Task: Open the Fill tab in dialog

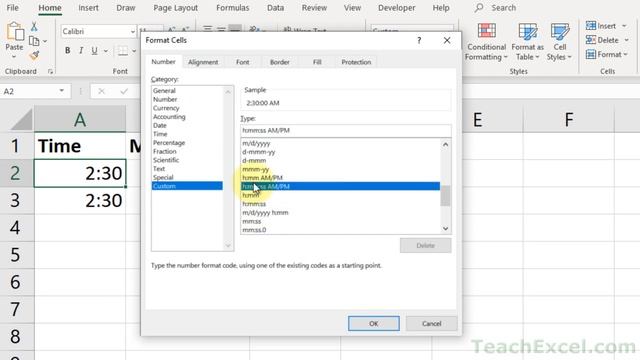Action: click(317, 62)
